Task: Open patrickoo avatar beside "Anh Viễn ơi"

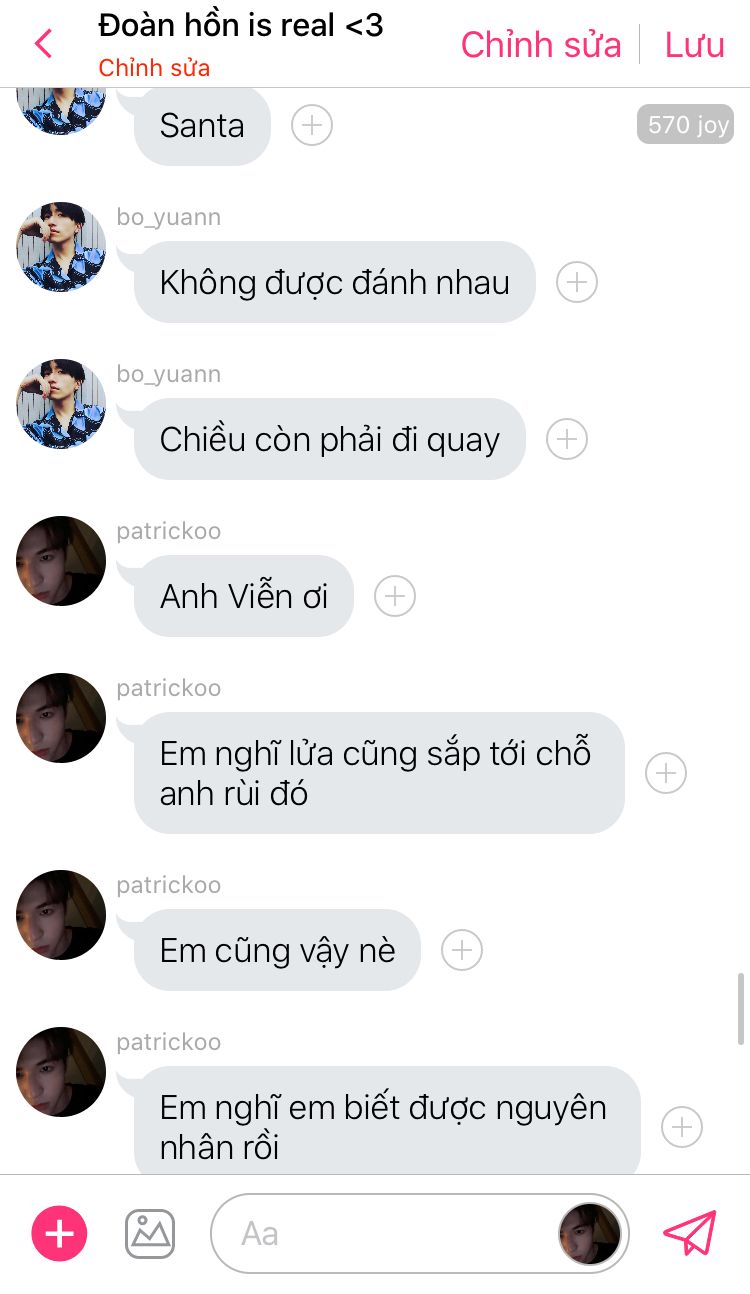Action: point(61,561)
